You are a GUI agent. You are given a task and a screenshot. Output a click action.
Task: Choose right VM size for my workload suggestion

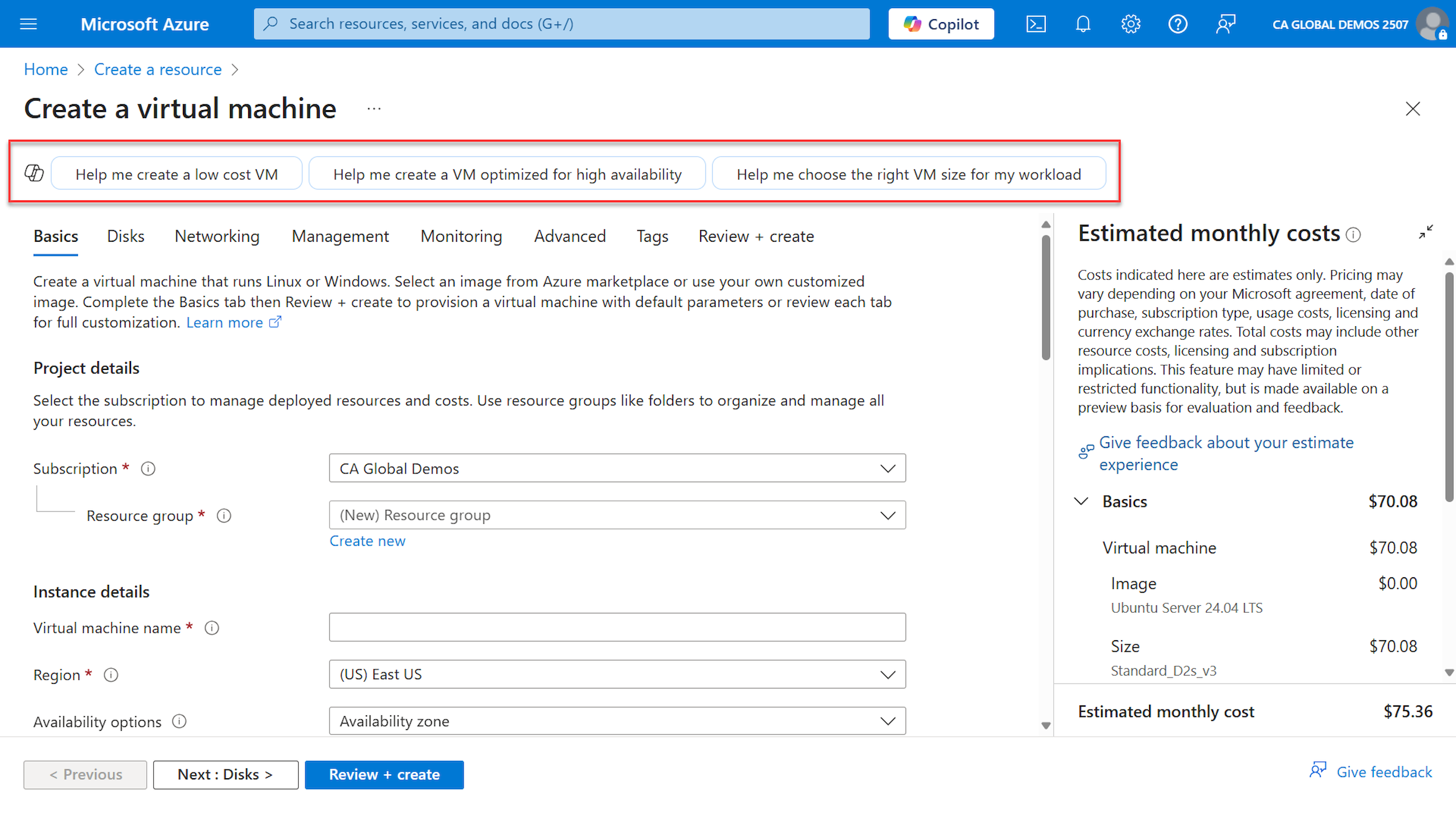[909, 174]
